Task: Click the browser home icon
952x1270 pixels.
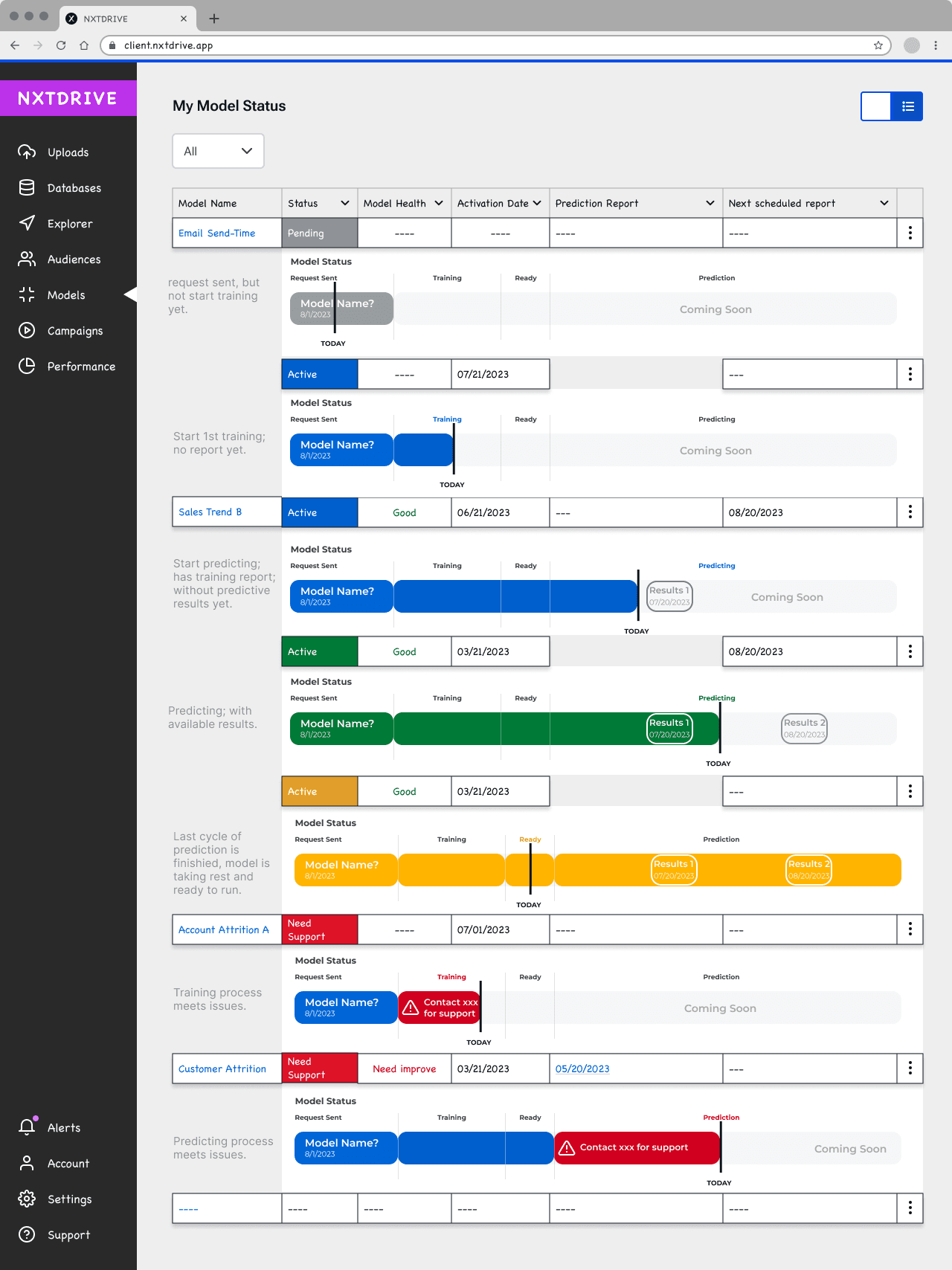Action: tap(84, 45)
